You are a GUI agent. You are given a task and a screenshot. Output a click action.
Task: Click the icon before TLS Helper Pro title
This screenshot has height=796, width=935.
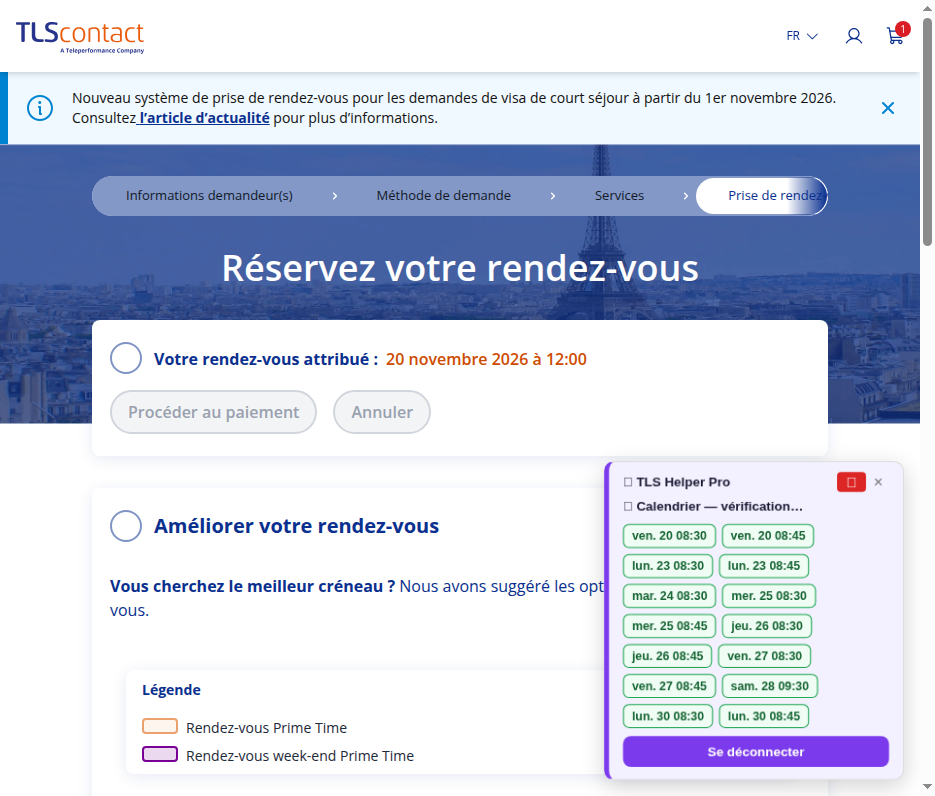tap(628, 482)
